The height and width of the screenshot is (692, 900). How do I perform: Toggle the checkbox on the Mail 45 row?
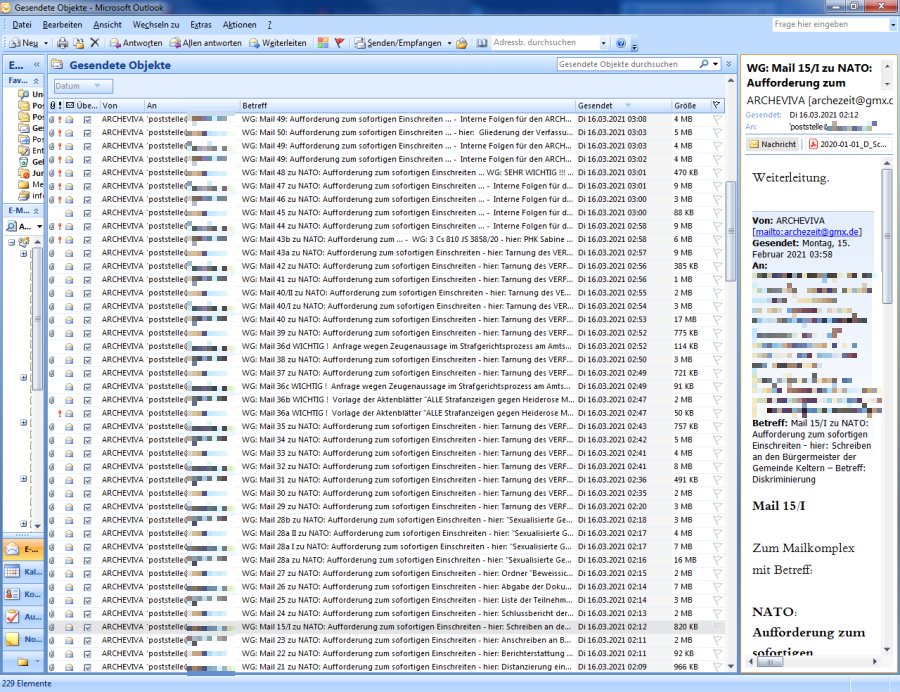(87, 213)
